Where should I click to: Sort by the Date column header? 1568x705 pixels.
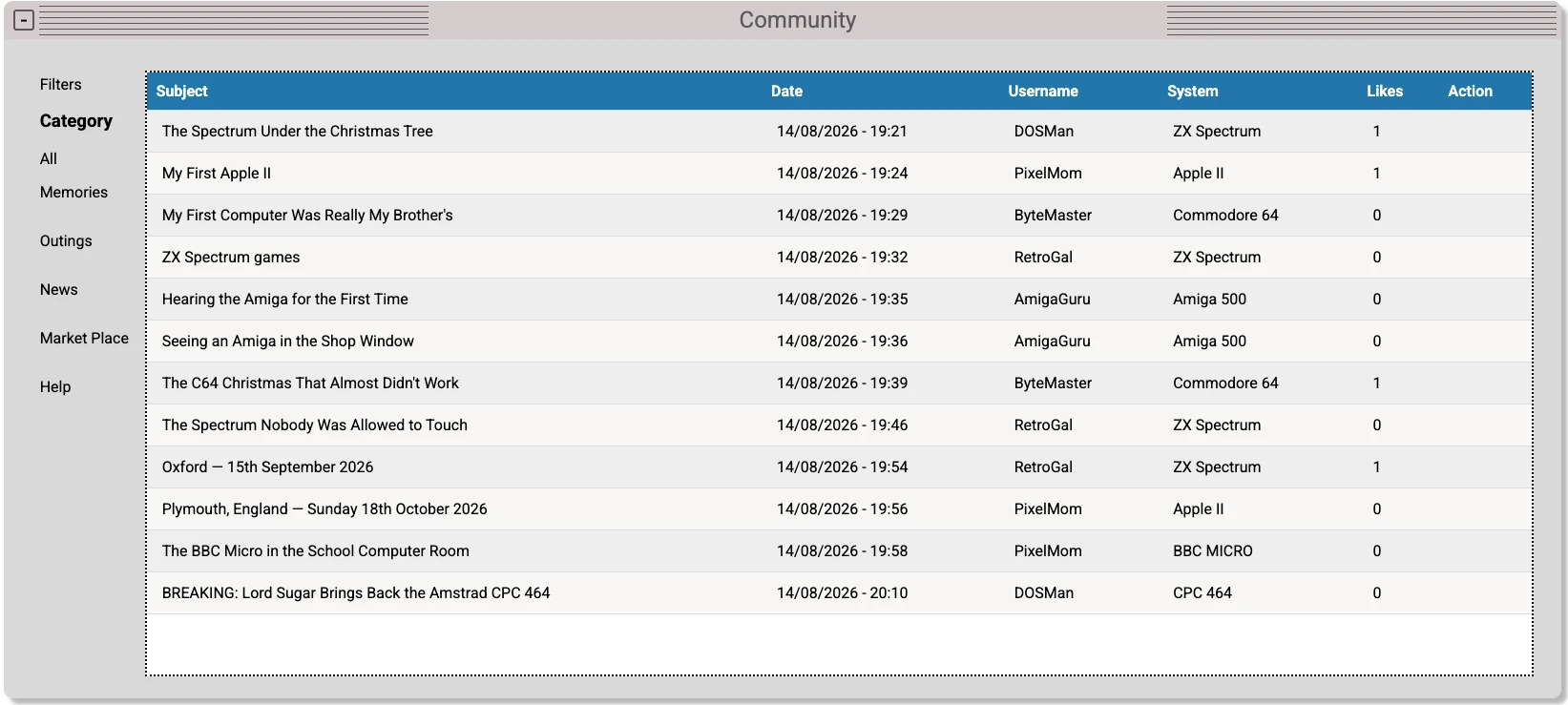tap(786, 91)
